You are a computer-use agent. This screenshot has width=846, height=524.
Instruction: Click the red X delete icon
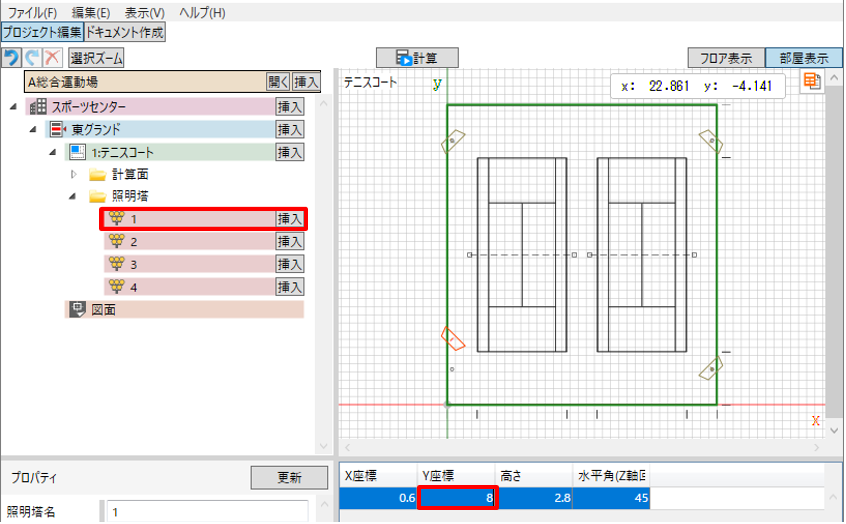(50, 58)
